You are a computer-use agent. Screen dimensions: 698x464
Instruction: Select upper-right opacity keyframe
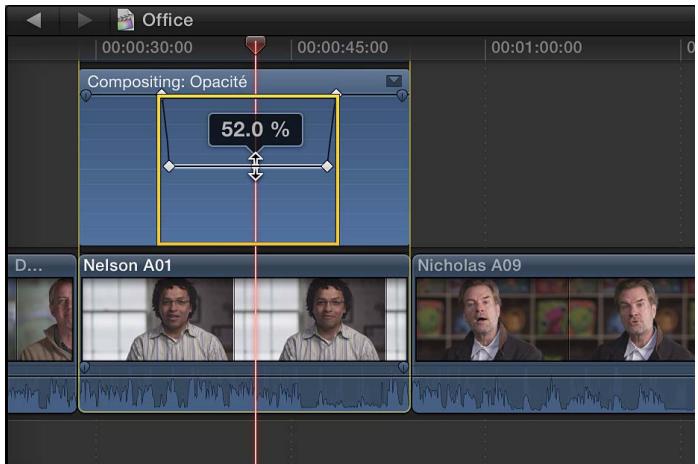point(337,93)
